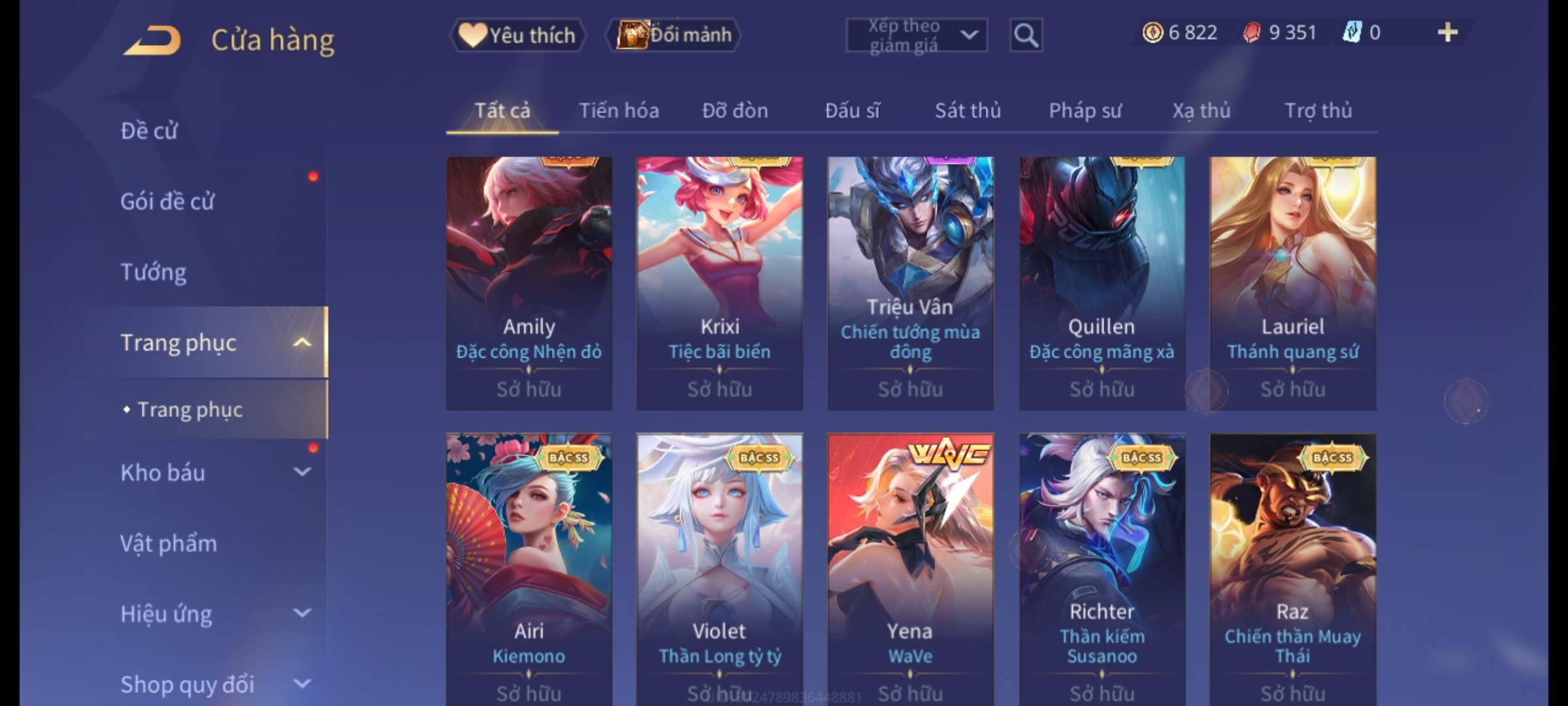1568x706 pixels.
Task: Expand the Shop quy đổi section
Action: pos(302,684)
